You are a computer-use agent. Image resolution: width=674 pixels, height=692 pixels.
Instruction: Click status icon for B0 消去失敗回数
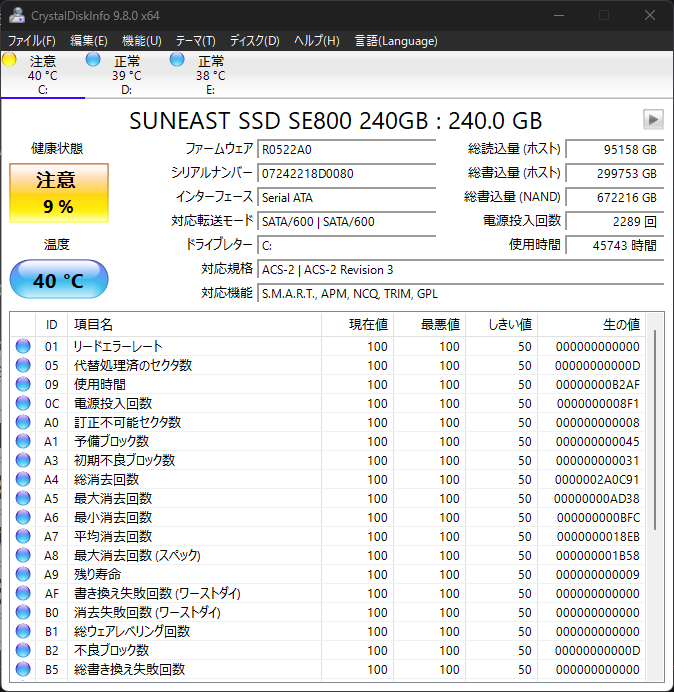pos(23,612)
